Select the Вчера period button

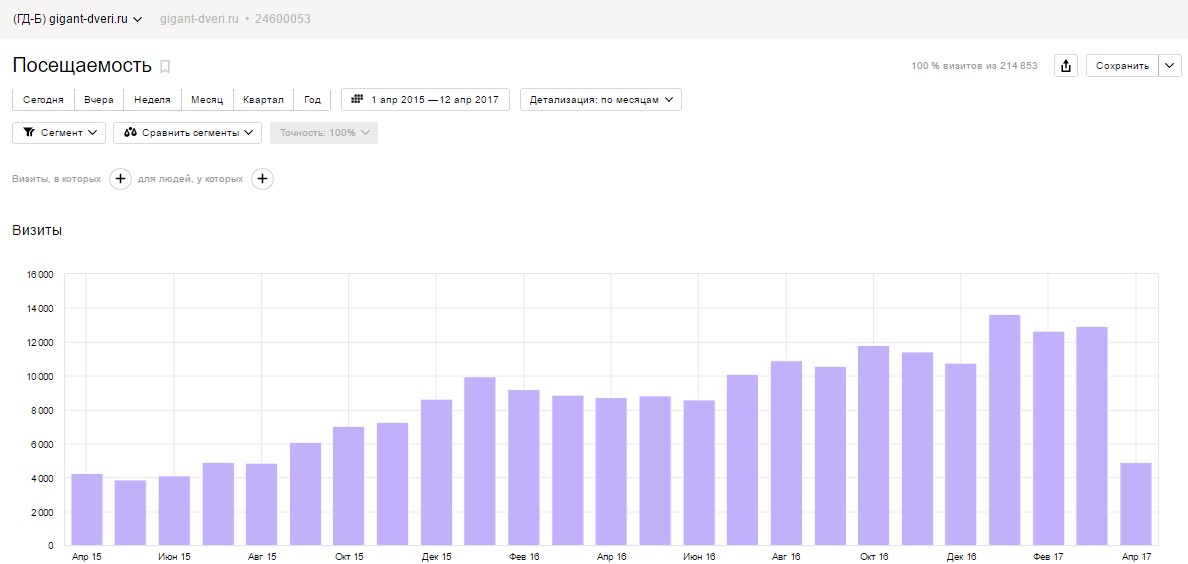coord(99,99)
